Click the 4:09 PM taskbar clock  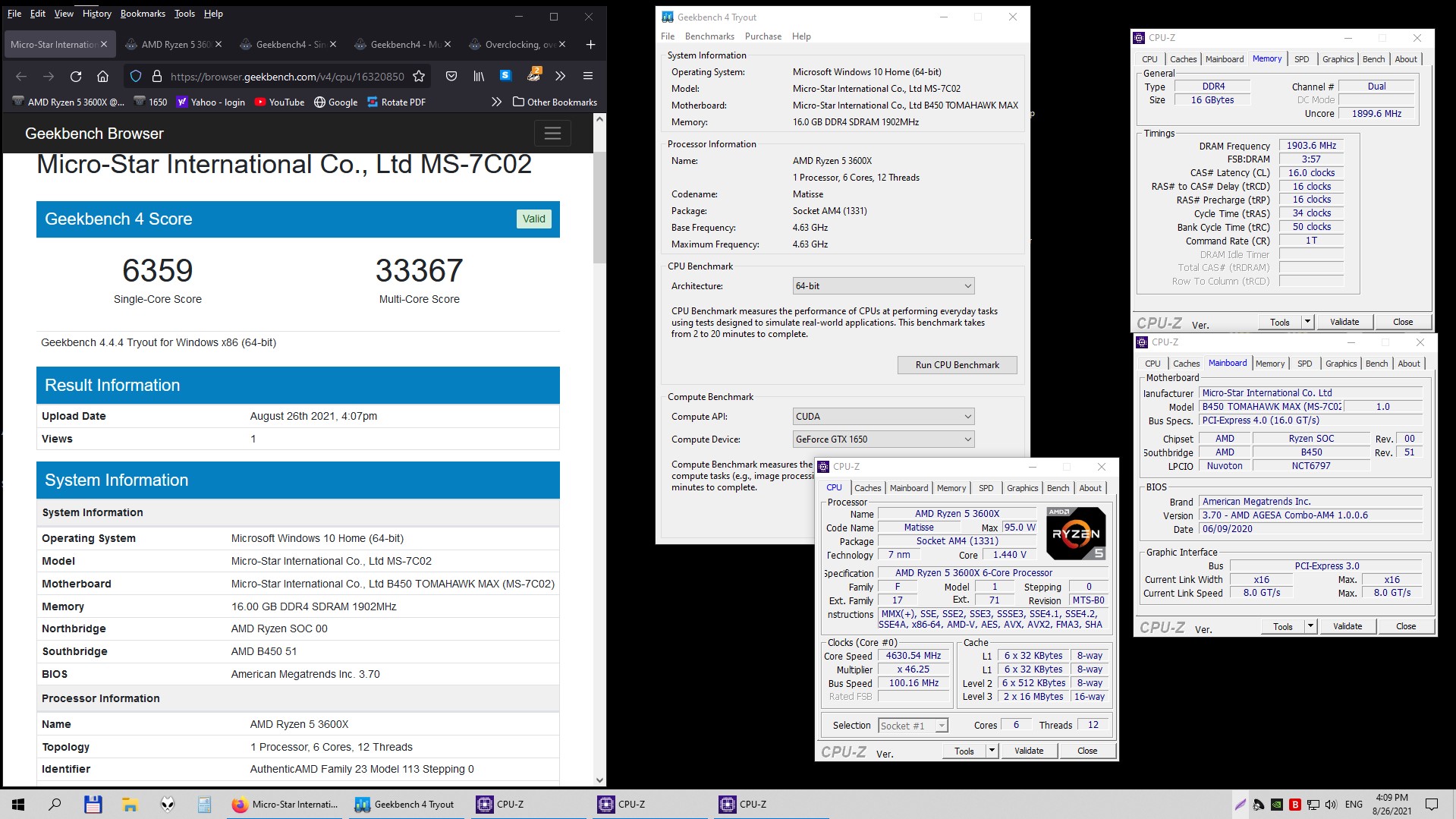point(1392,805)
